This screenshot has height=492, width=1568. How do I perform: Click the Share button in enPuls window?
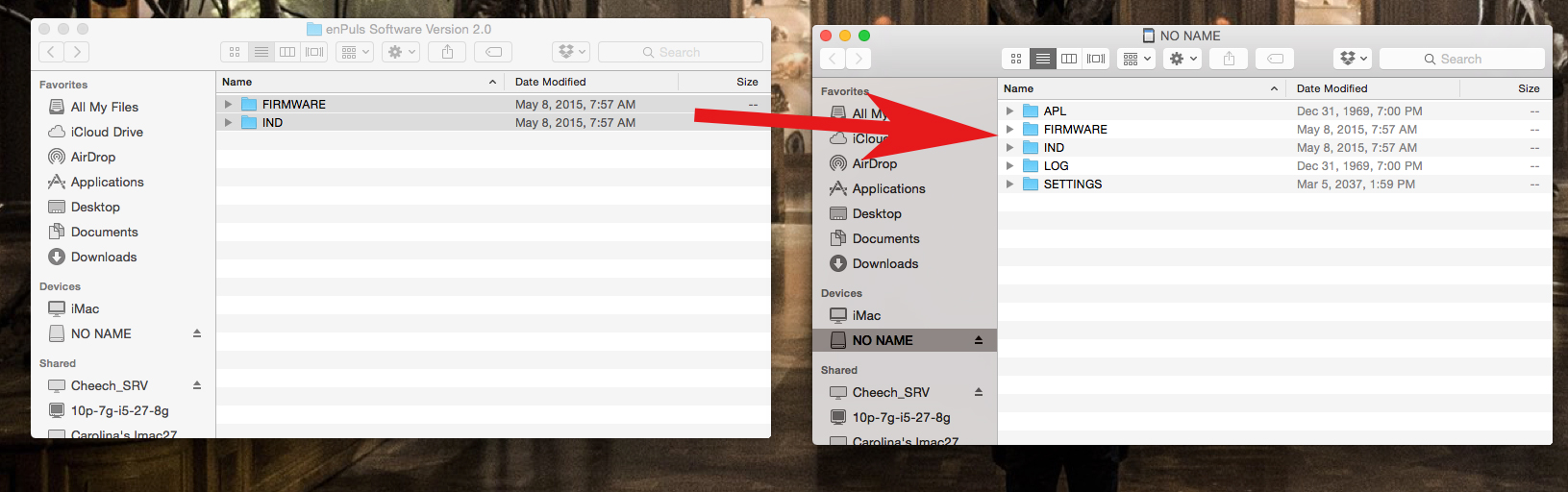point(447,52)
